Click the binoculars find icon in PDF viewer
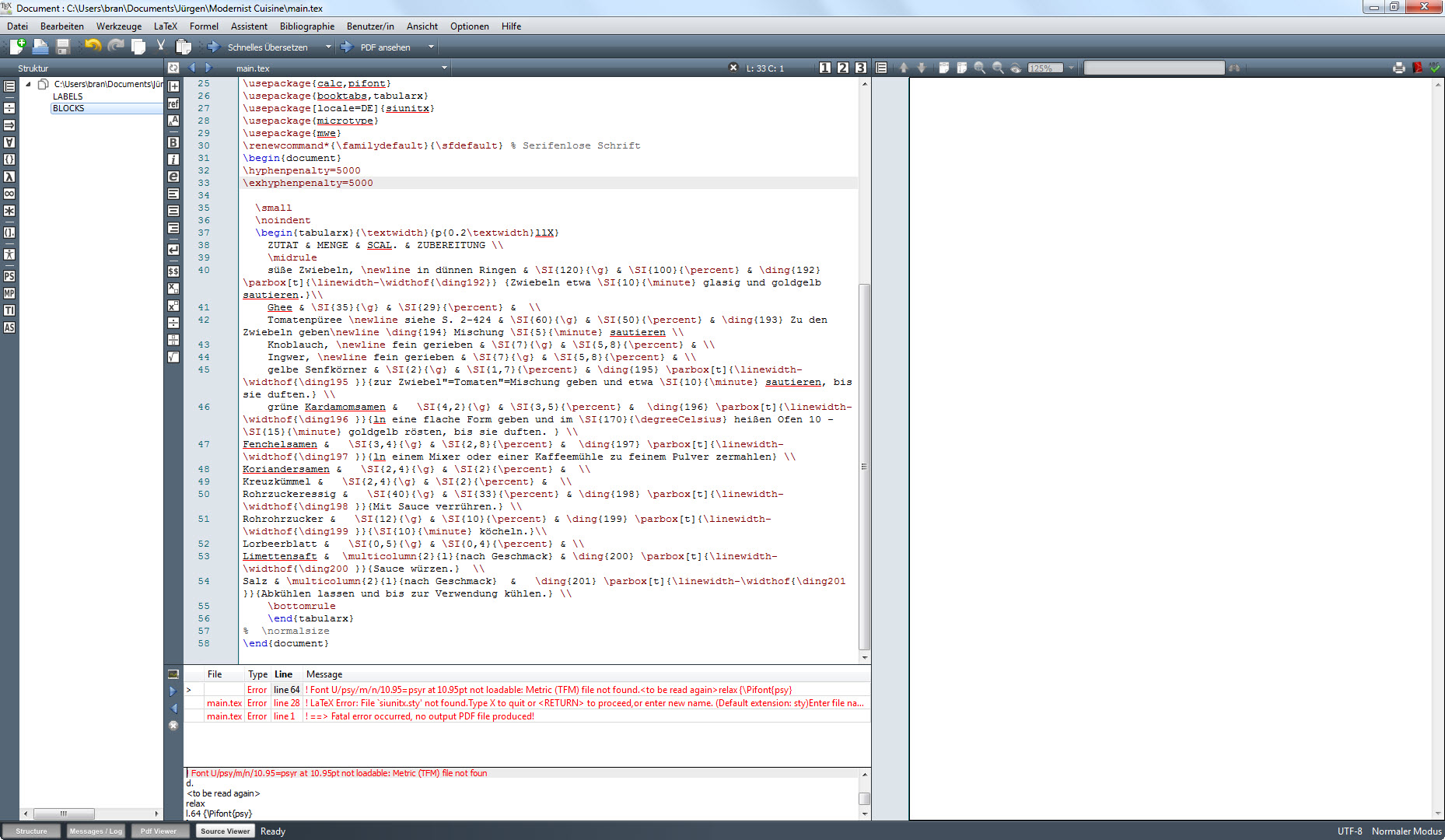Viewport: 1445px width, 840px height. click(x=1234, y=68)
